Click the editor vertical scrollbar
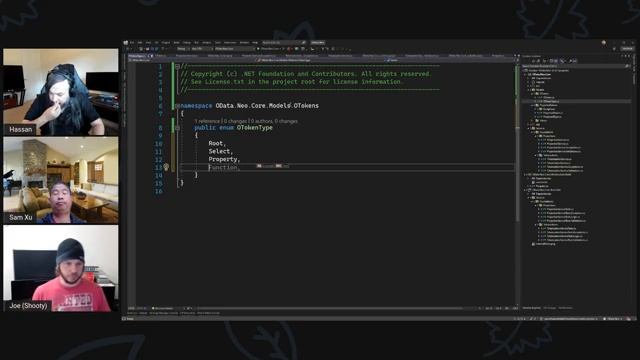The width and height of the screenshot is (640, 360). pyautogui.click(x=518, y=184)
